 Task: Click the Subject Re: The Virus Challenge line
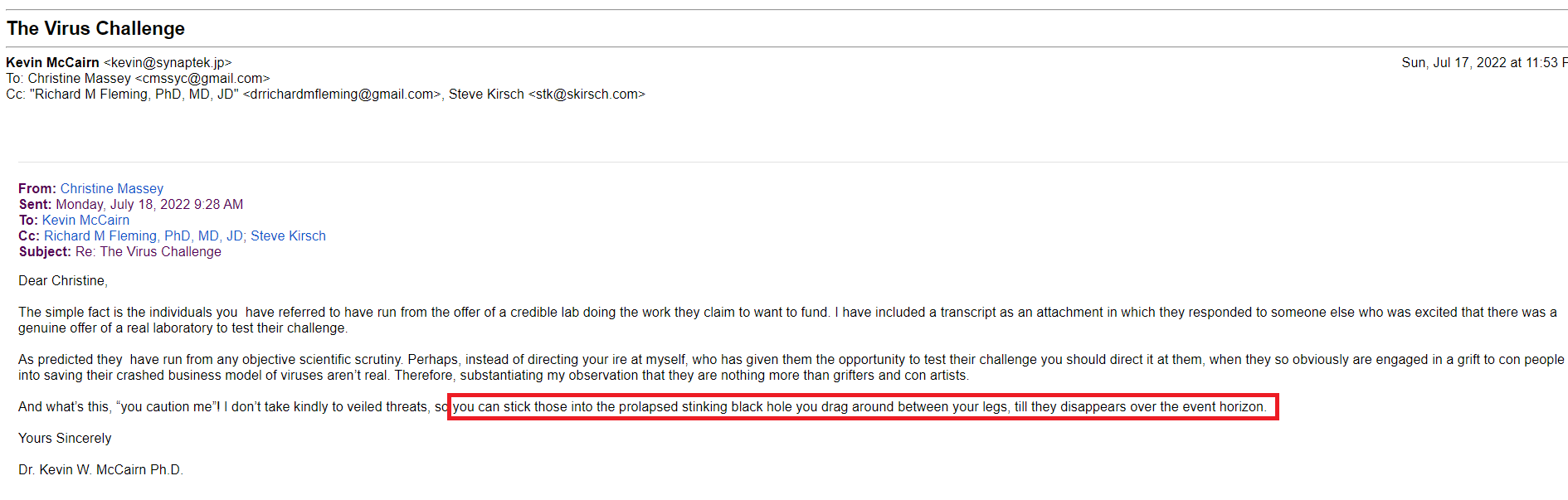pos(120,251)
